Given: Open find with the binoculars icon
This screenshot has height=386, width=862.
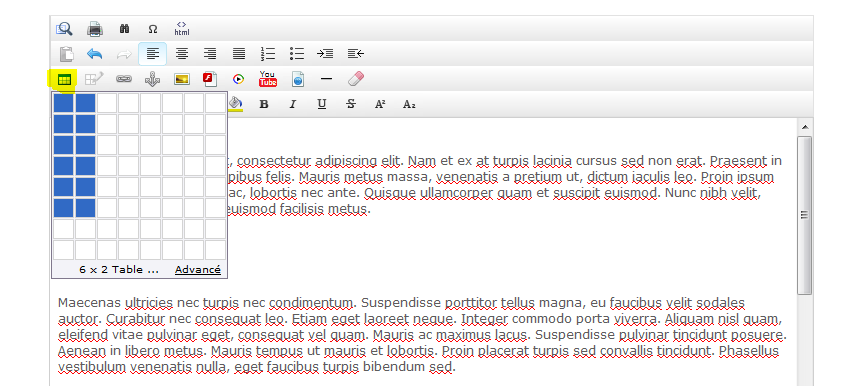Looking at the screenshot, I should (x=124, y=29).
